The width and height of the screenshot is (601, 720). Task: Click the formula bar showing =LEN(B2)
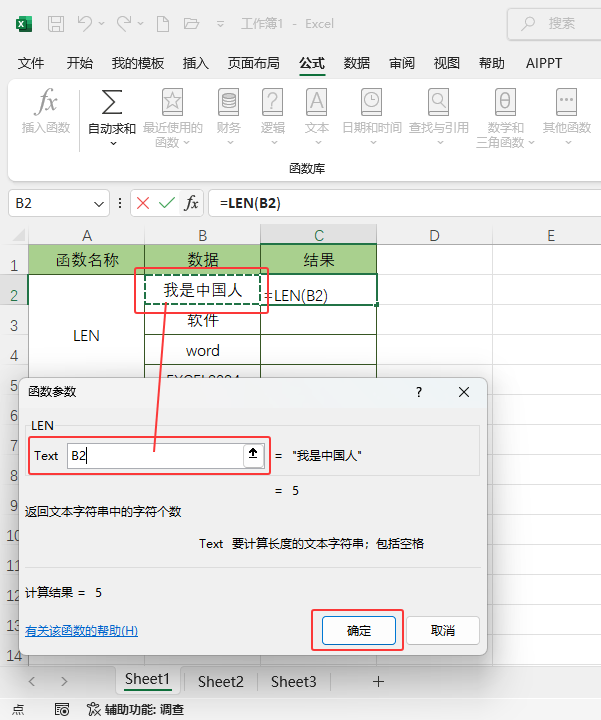point(404,203)
